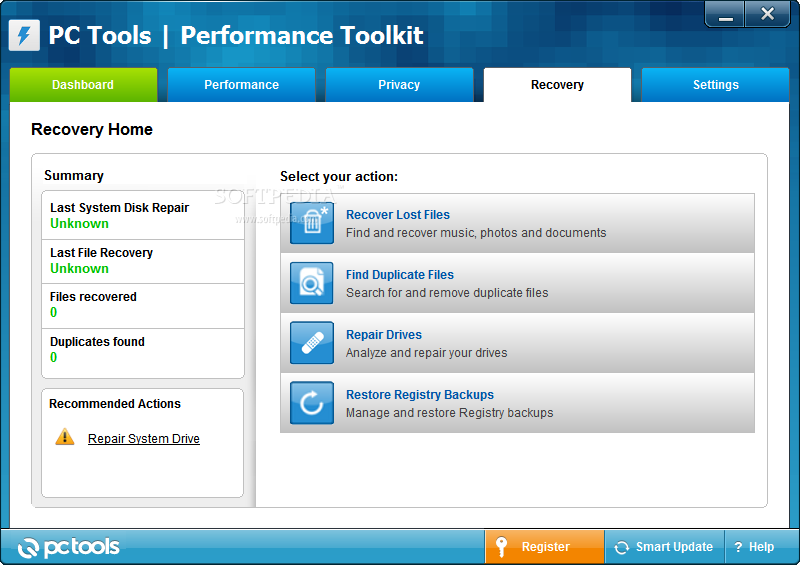Click the Repair Drives bandage icon
This screenshot has height=565, width=800.
[312, 342]
